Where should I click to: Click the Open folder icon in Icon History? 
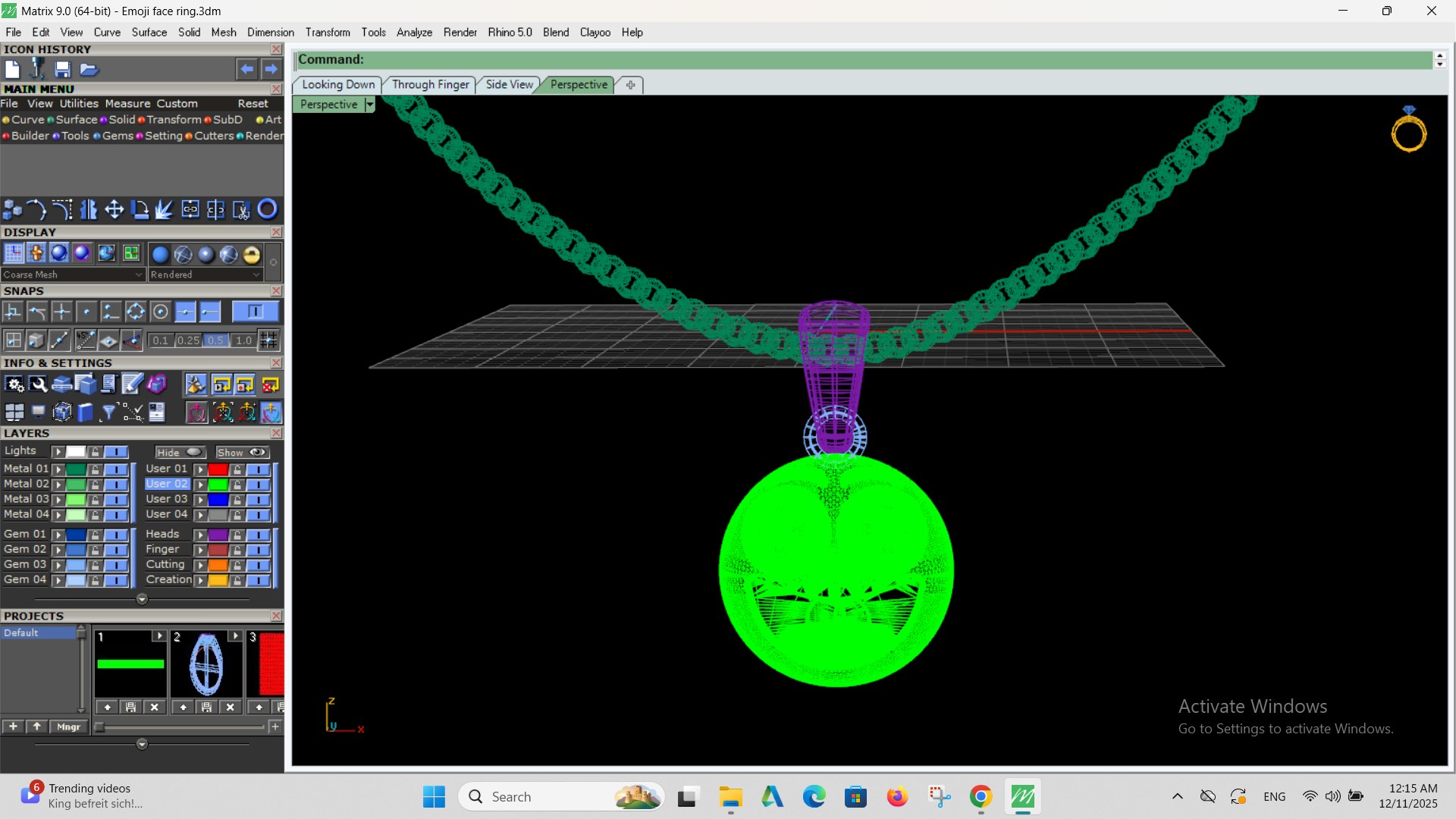[x=89, y=69]
